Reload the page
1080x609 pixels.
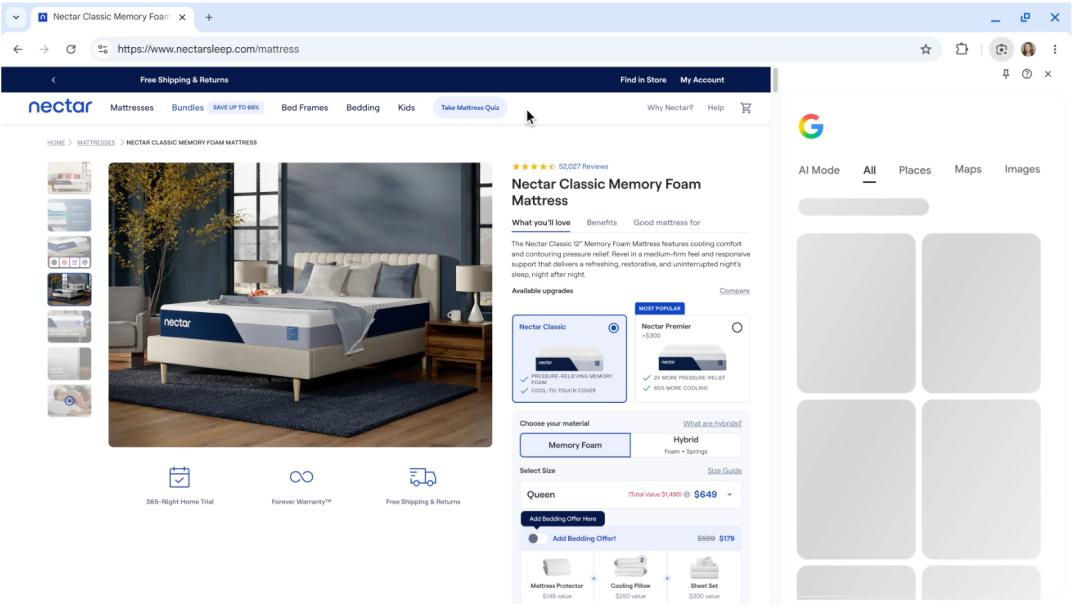coord(71,49)
